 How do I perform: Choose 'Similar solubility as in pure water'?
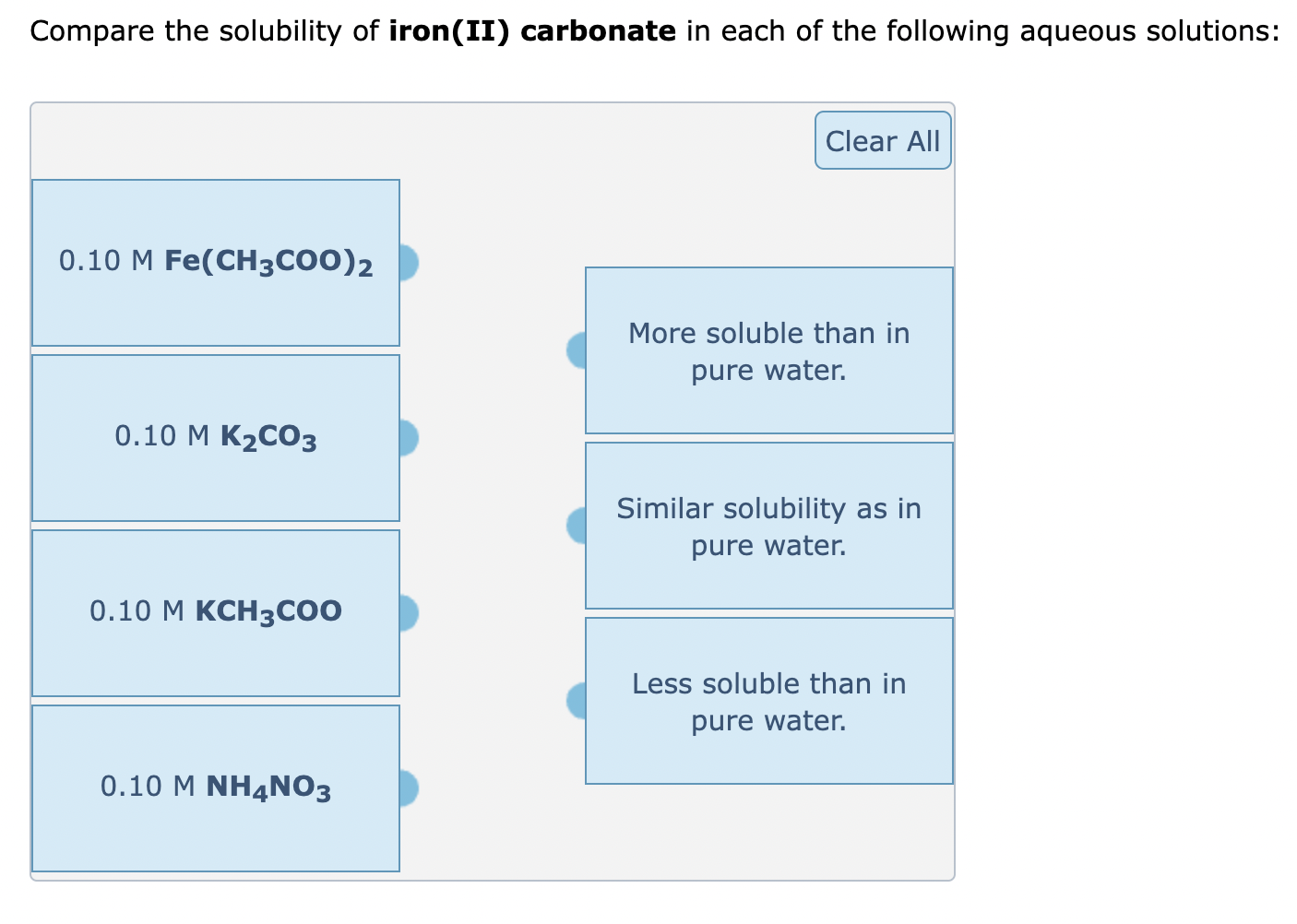click(x=769, y=526)
